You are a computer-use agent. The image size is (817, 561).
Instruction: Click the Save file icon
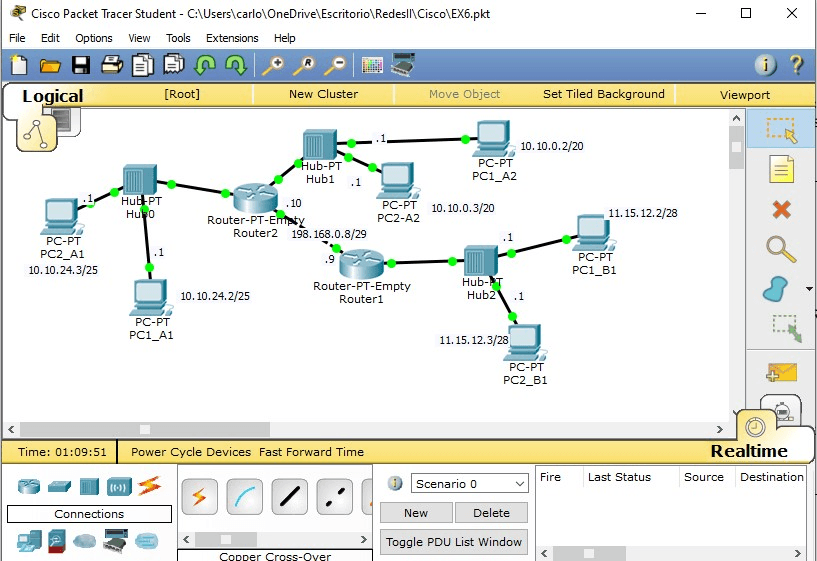point(81,66)
